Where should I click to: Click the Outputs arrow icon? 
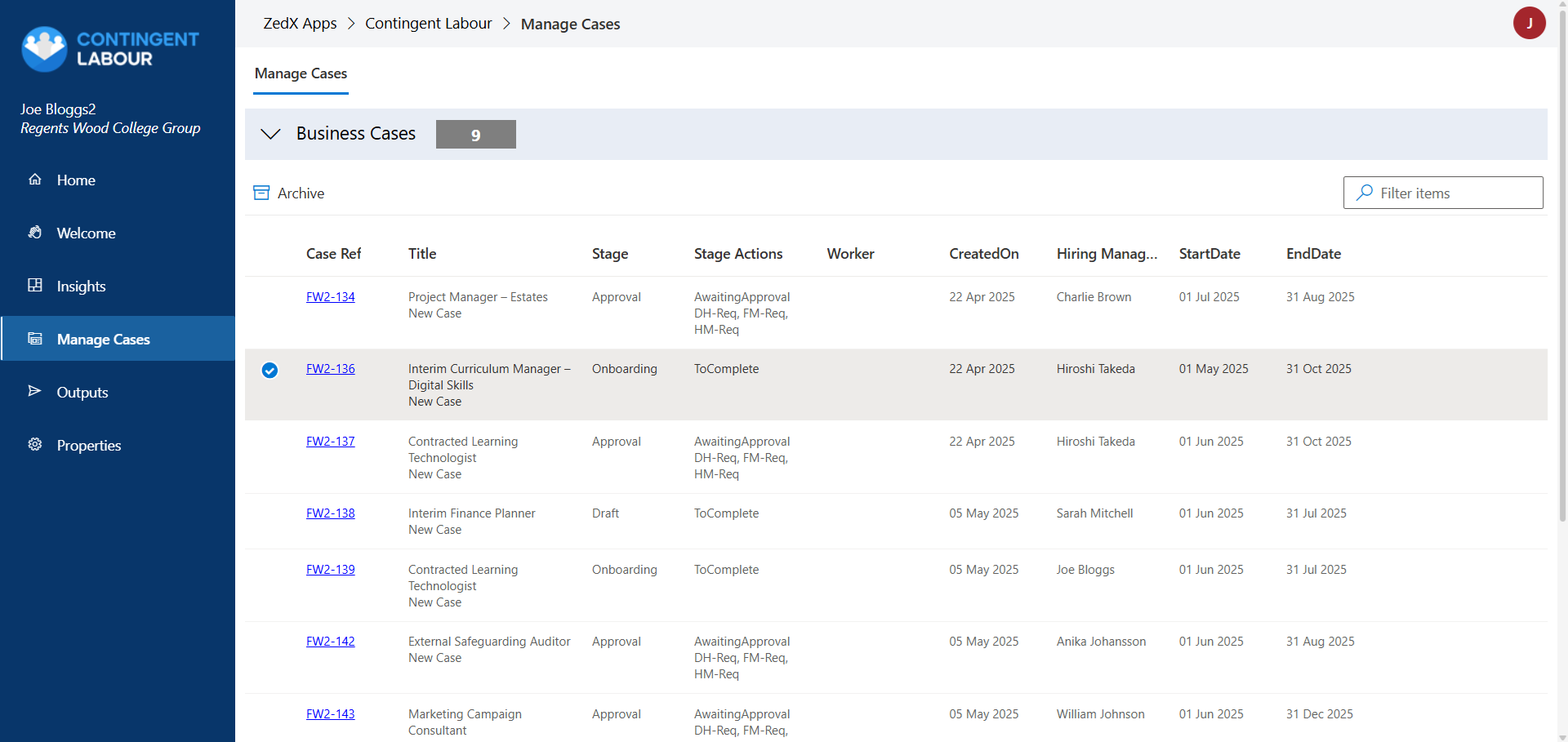(35, 392)
